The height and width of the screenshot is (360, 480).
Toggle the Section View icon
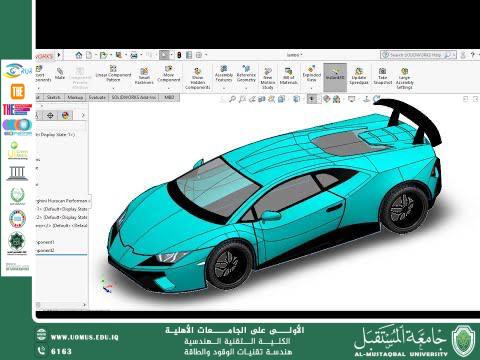(262, 99)
